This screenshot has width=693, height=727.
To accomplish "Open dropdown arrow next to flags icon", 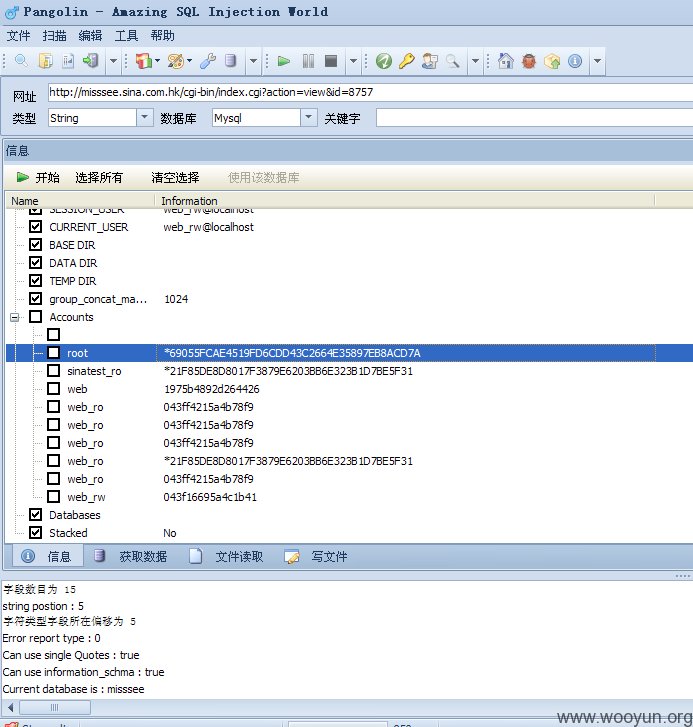I will [158, 61].
